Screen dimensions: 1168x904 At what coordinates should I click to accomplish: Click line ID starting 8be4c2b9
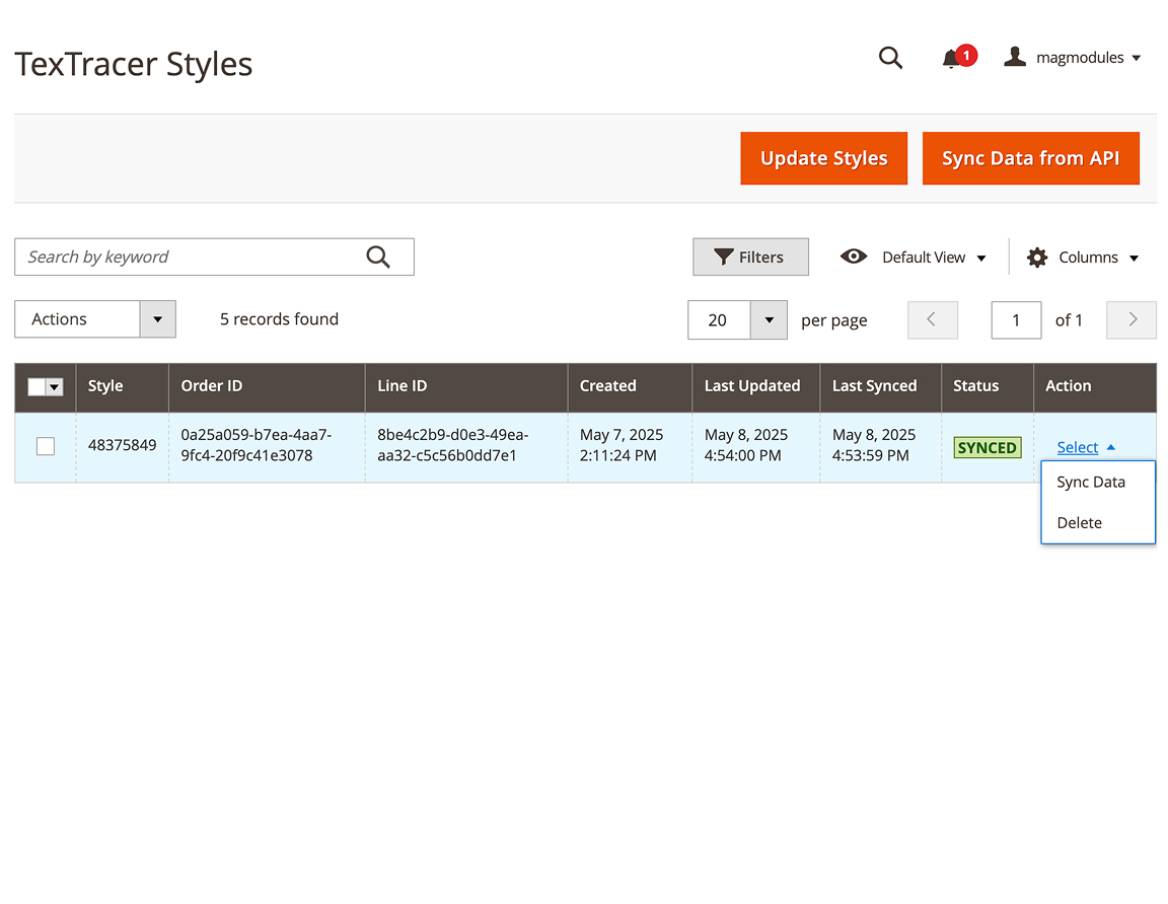453,445
